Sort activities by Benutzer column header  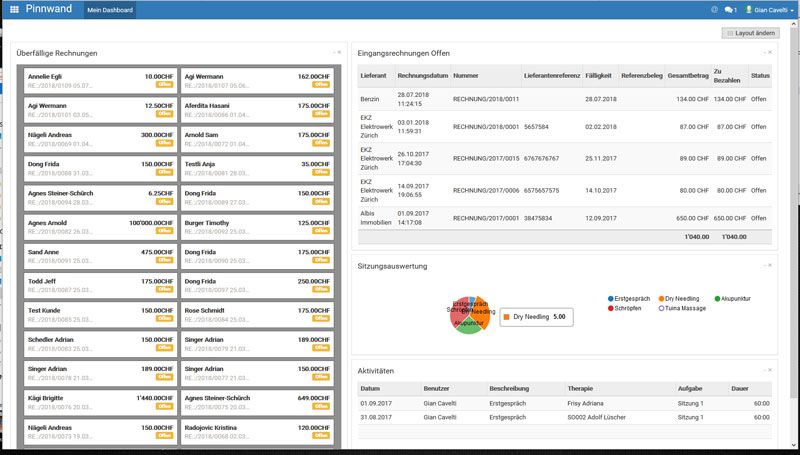point(436,389)
